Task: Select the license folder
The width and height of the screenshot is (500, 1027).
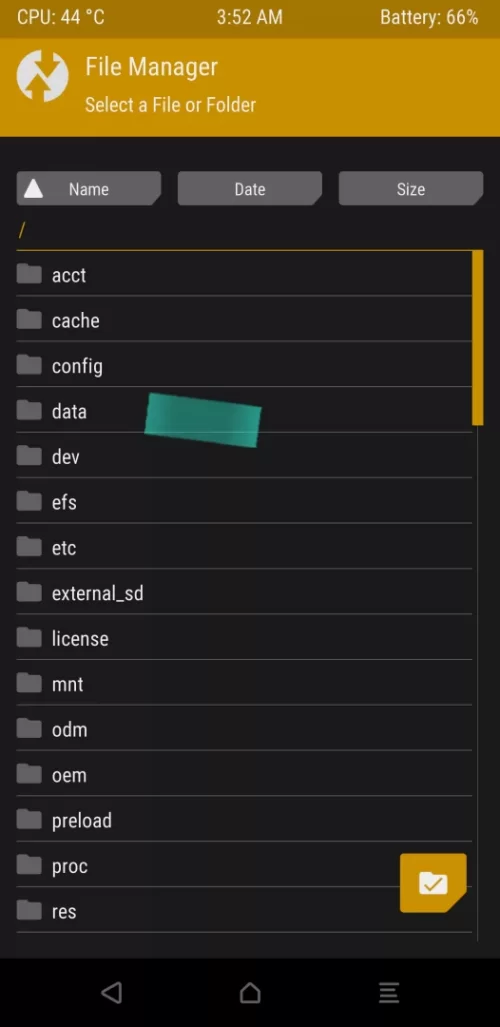Action: pos(244,638)
